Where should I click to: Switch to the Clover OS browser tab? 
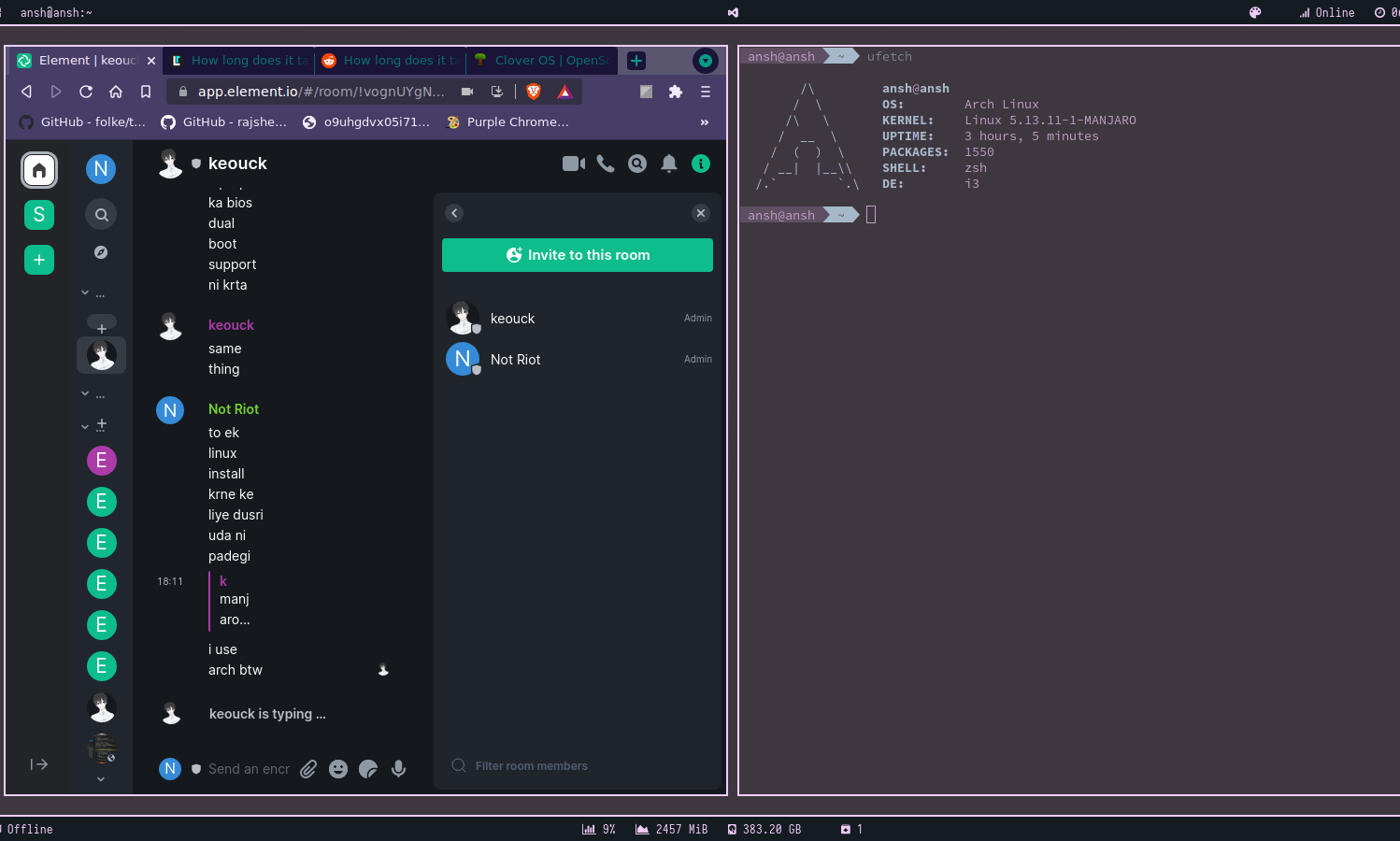[x=541, y=60]
